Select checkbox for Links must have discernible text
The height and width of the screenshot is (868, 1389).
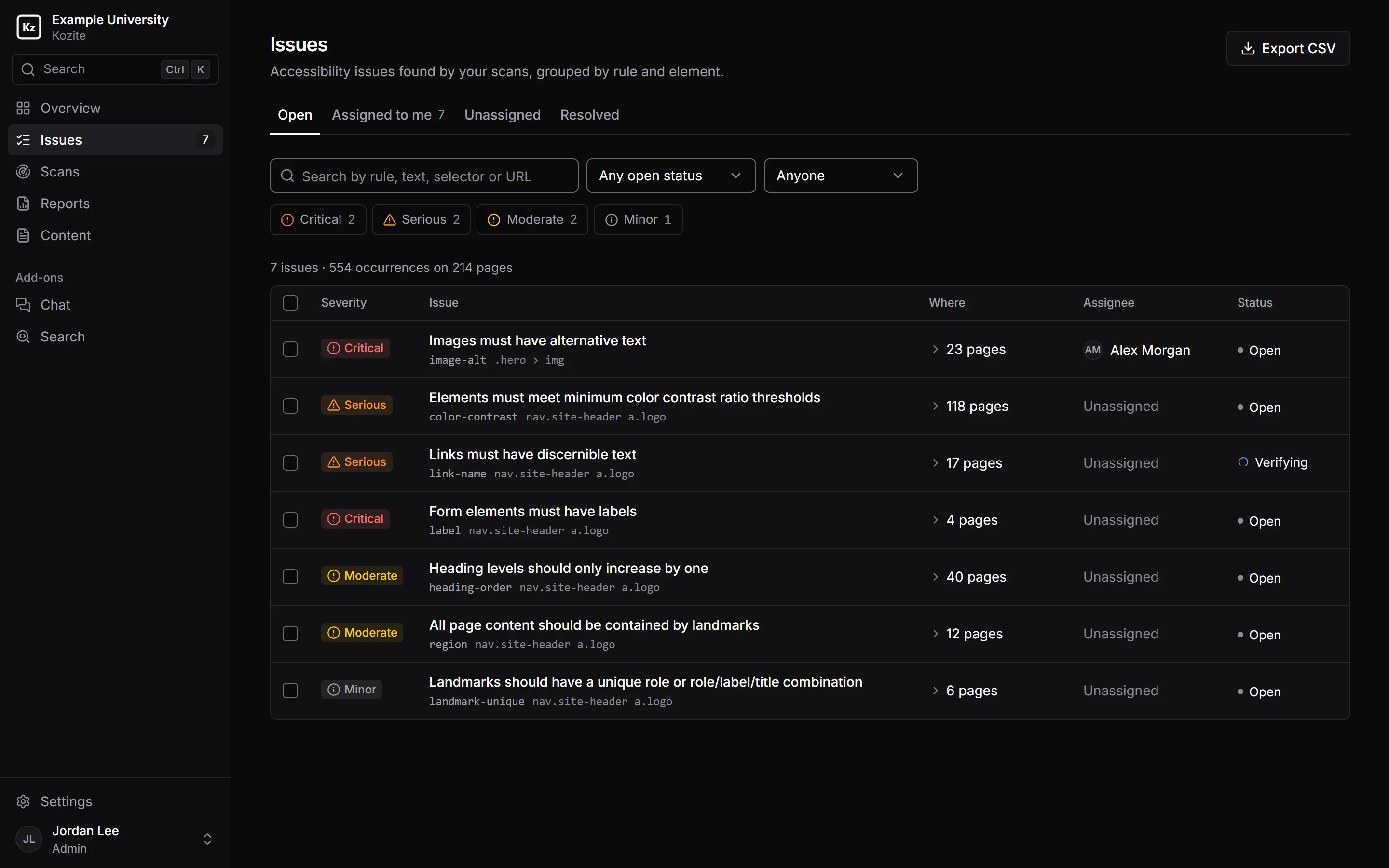(x=290, y=463)
